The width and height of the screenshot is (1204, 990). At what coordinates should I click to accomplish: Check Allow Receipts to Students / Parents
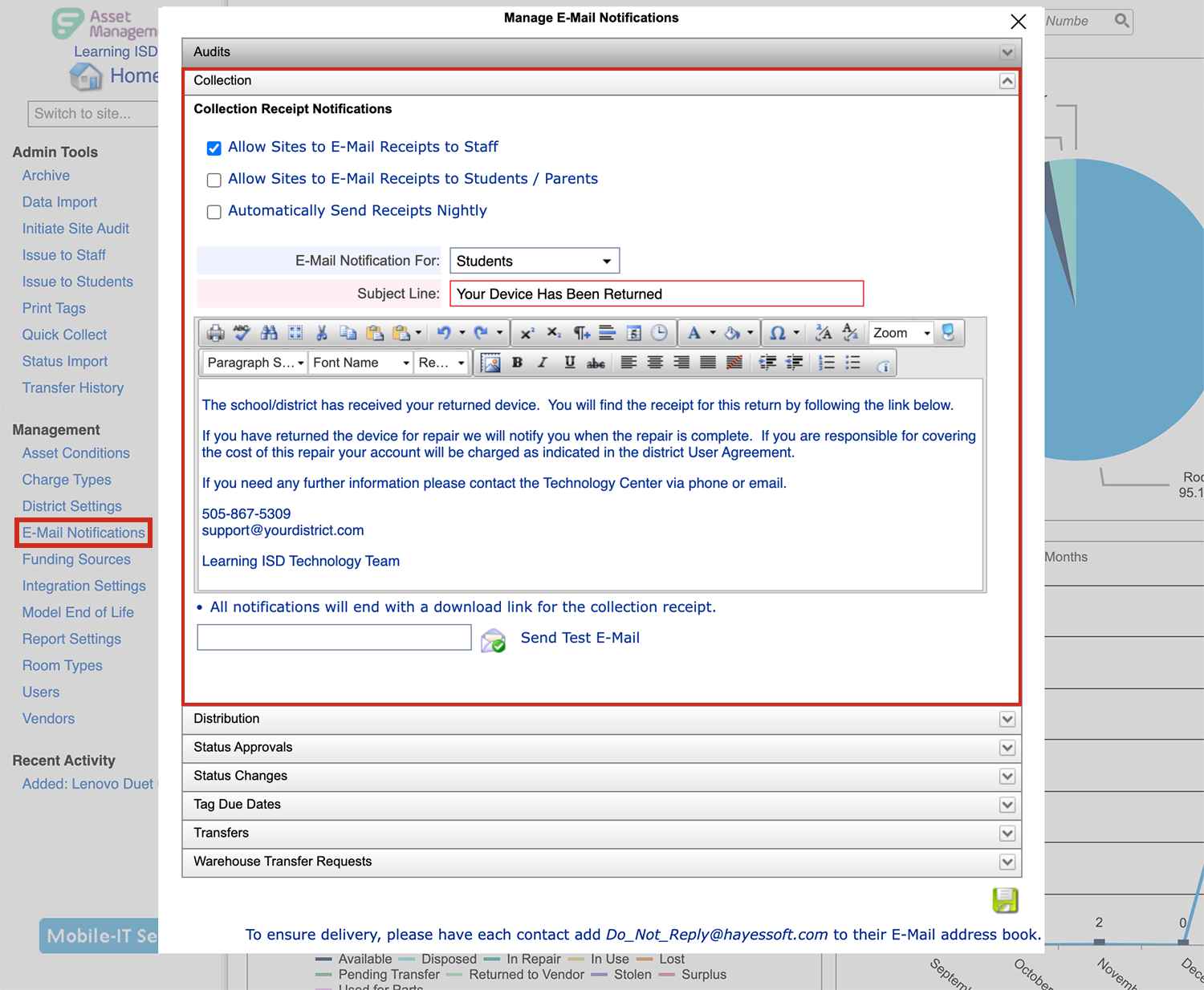point(214,181)
